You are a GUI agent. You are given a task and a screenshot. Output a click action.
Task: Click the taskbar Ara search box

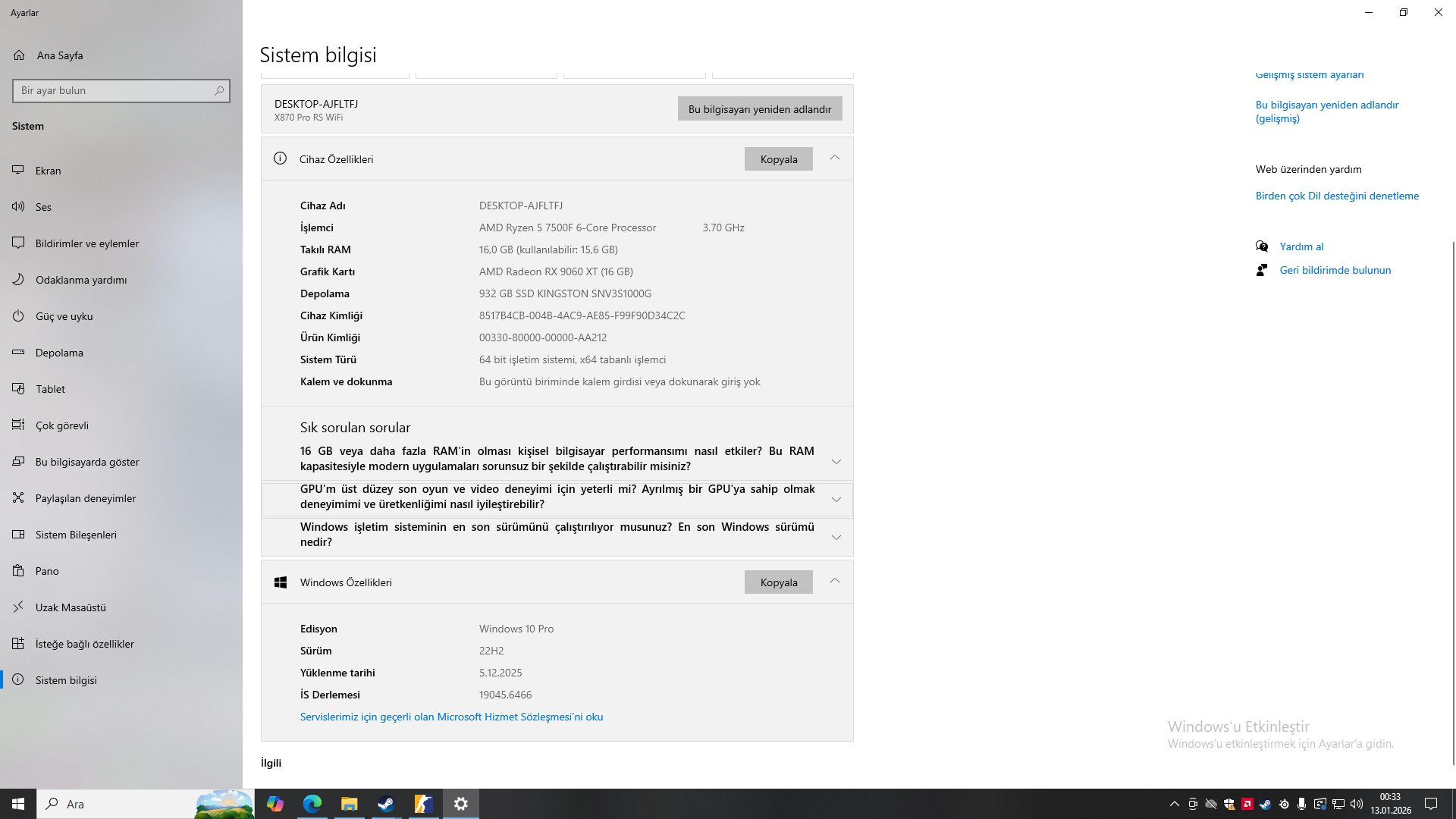146,804
